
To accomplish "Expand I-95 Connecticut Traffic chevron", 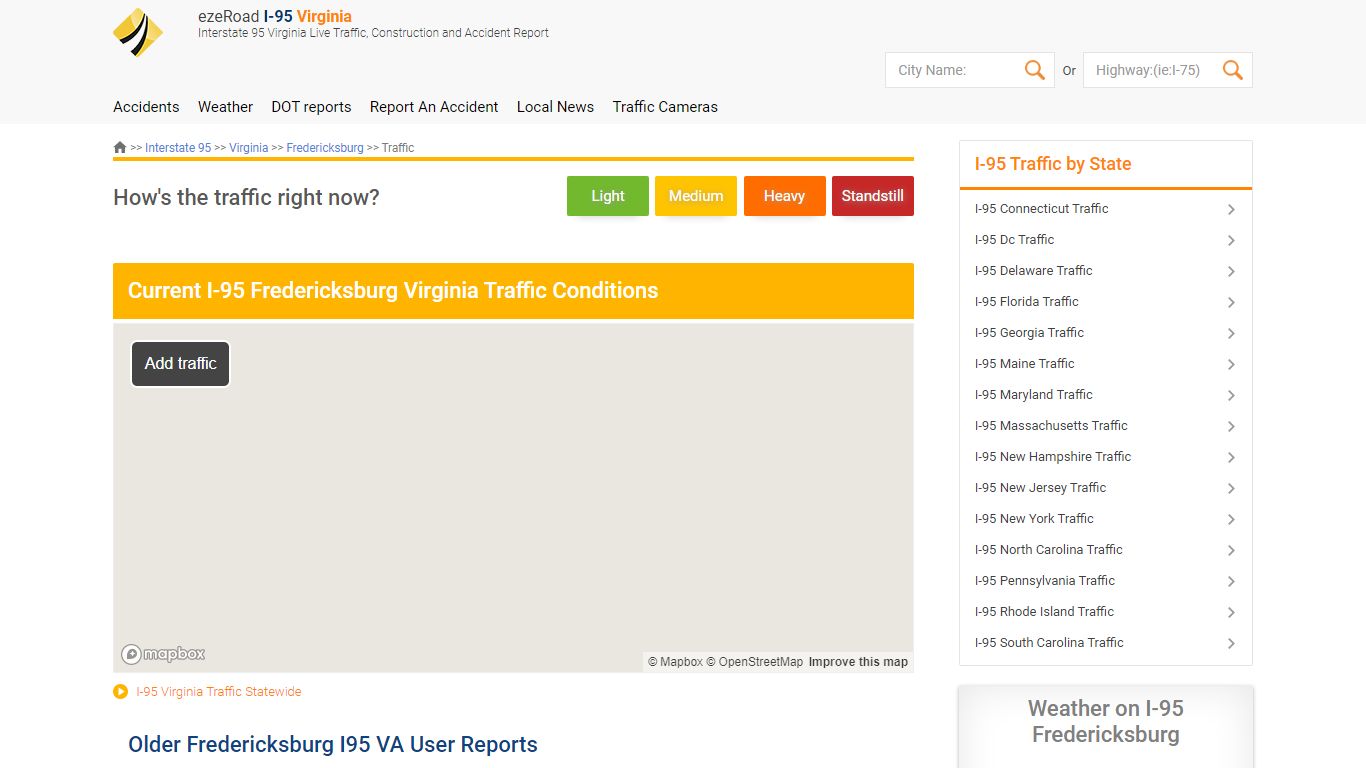I will coord(1231,209).
